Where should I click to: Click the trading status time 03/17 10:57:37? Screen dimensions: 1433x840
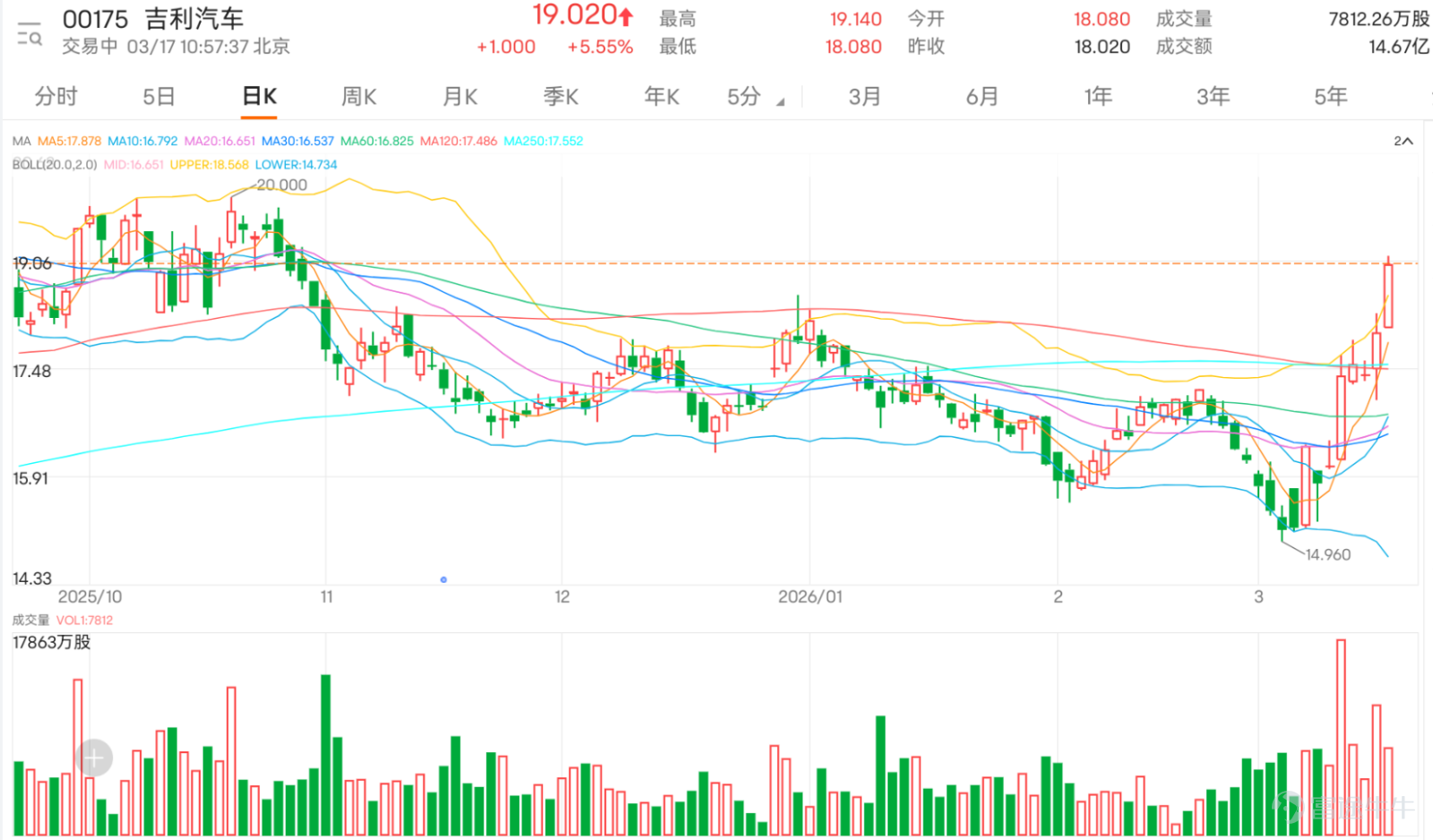[187, 47]
